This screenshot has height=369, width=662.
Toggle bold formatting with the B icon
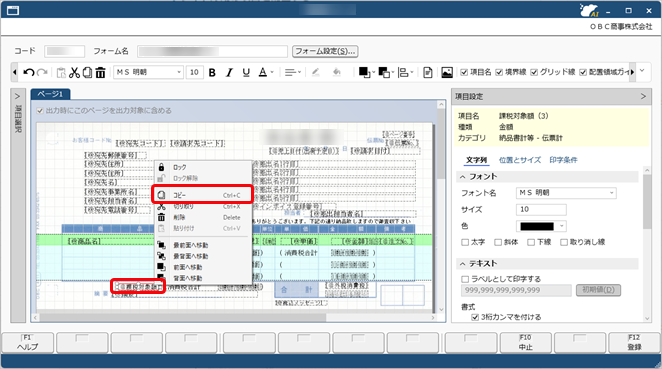[x=212, y=73]
